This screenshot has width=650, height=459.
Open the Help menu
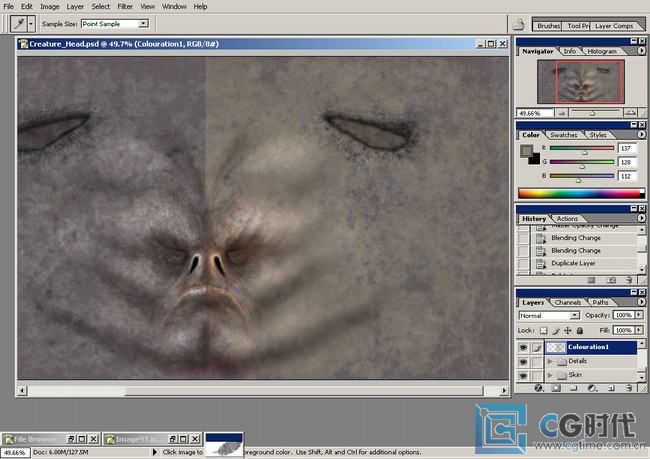pyautogui.click(x=200, y=7)
